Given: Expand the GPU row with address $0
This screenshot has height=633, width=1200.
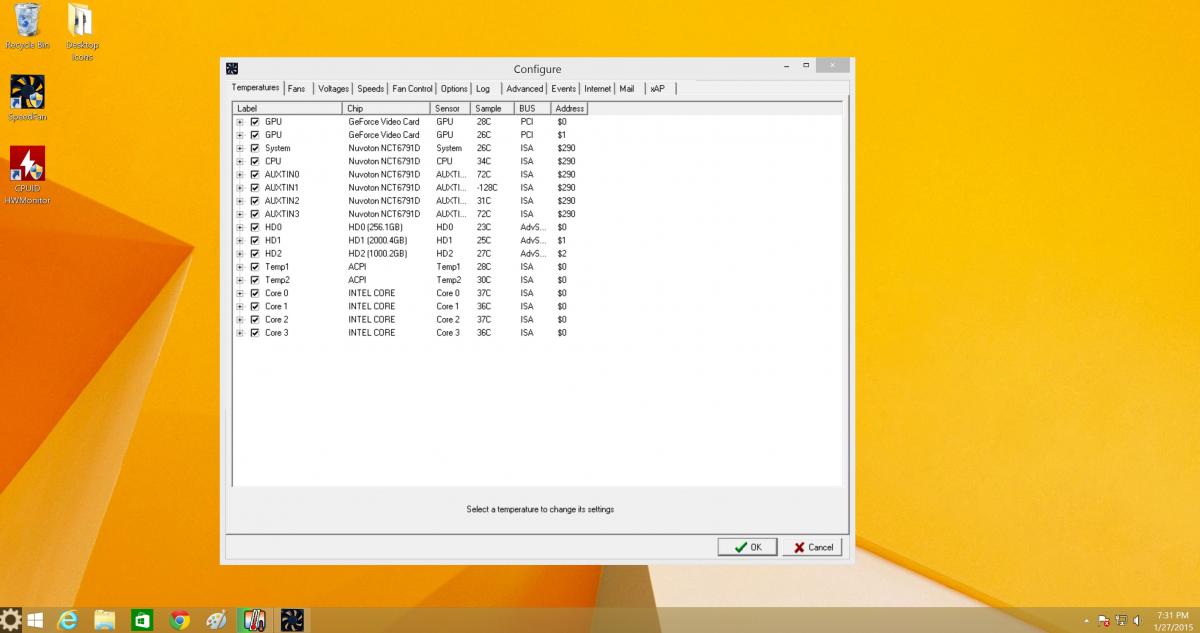Looking at the screenshot, I should [240, 121].
